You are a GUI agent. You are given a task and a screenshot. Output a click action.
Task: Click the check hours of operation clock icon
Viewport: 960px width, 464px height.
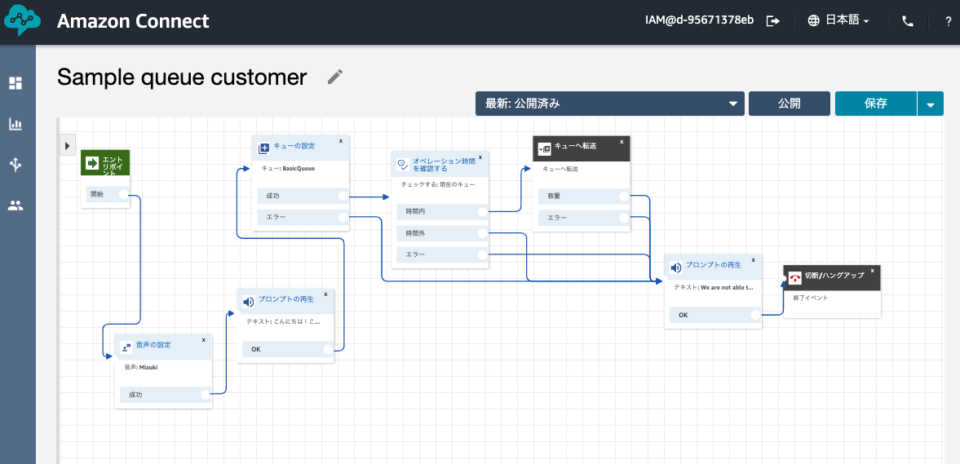coord(403,163)
